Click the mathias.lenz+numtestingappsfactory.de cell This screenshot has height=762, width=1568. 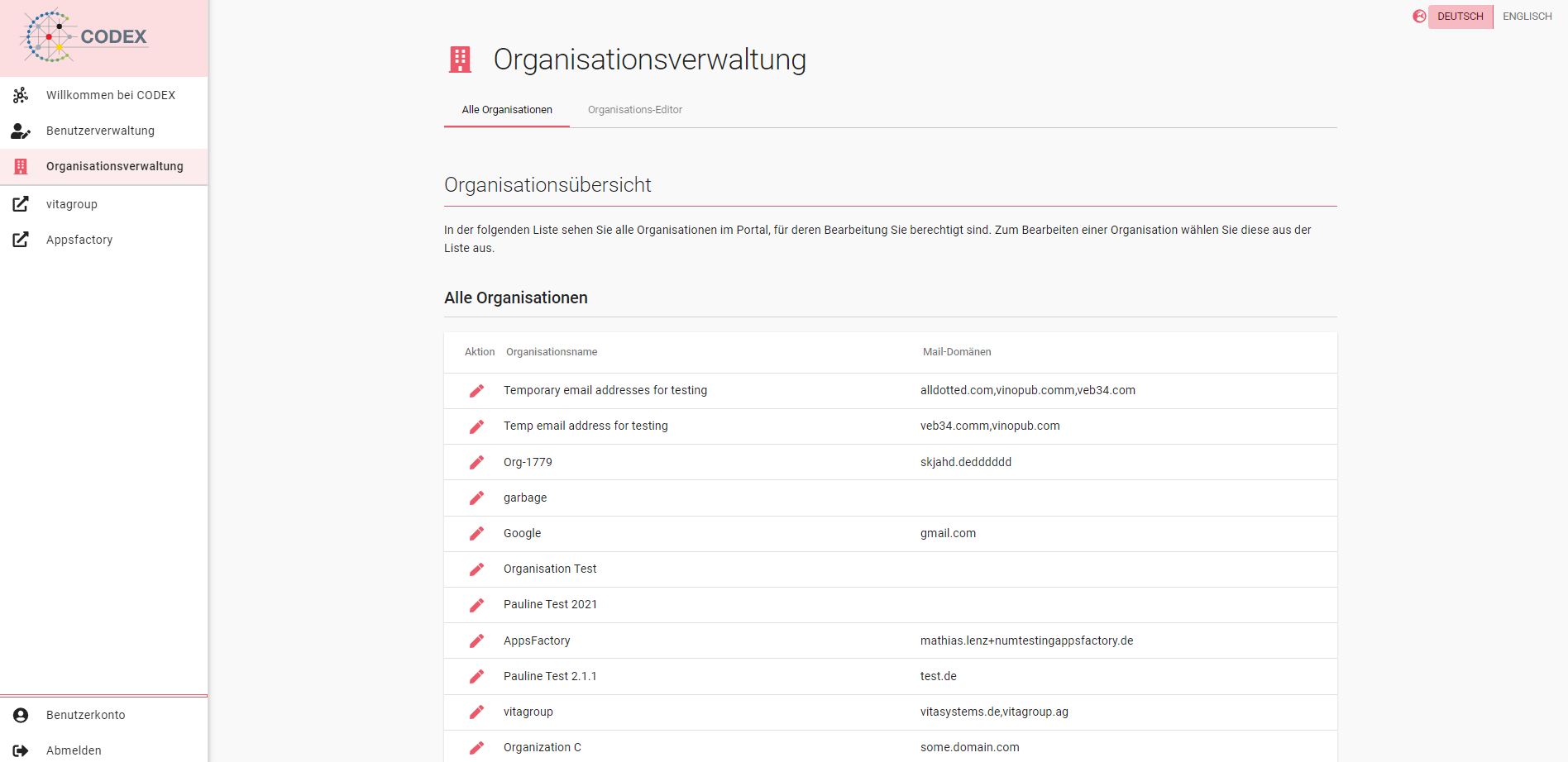click(1026, 641)
